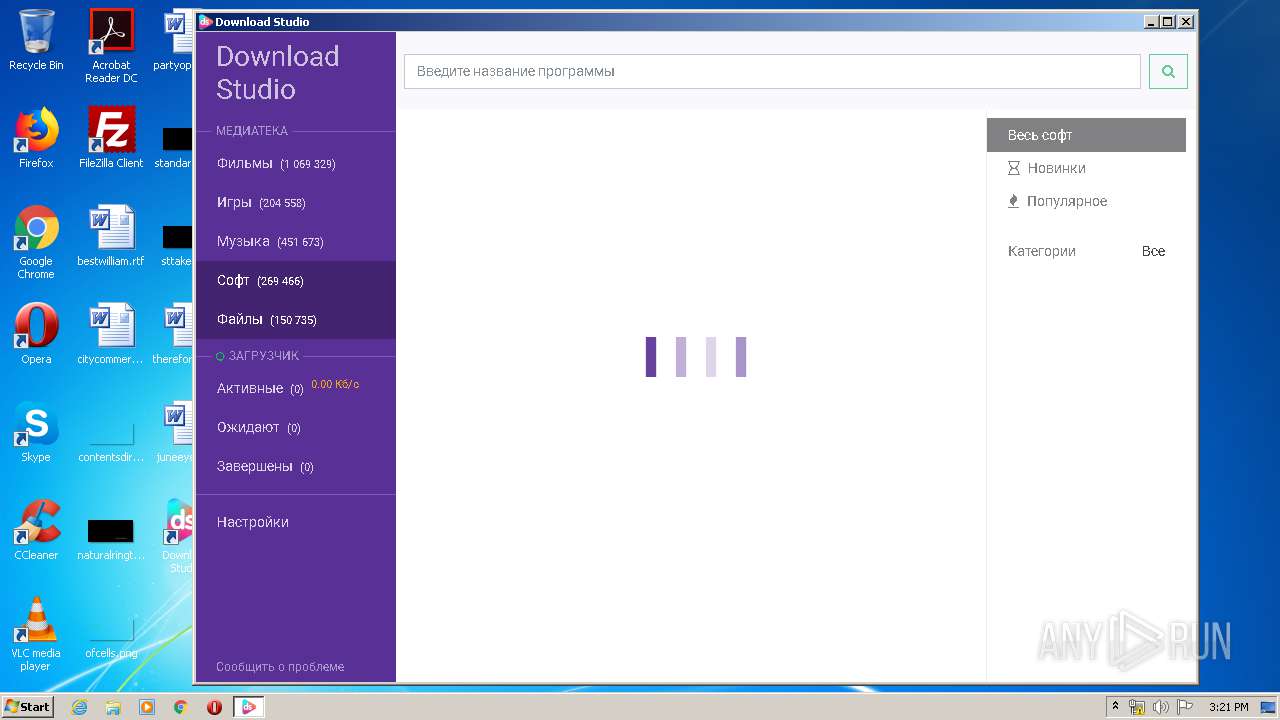
Task: Show hidden system tray icons arrow
Action: pos(1116,707)
